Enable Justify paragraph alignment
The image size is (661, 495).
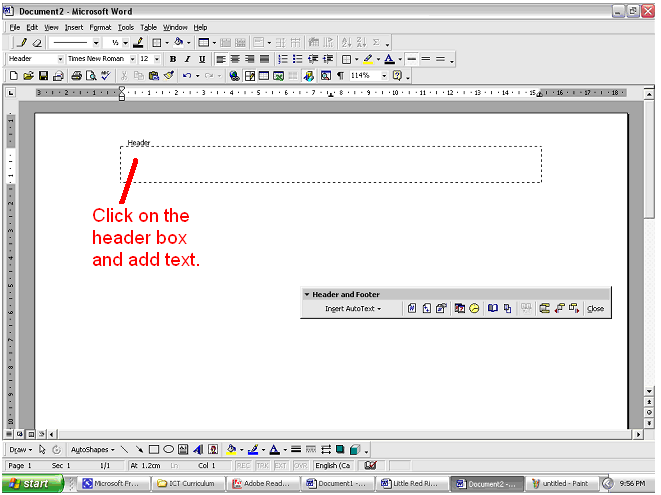coord(264,59)
